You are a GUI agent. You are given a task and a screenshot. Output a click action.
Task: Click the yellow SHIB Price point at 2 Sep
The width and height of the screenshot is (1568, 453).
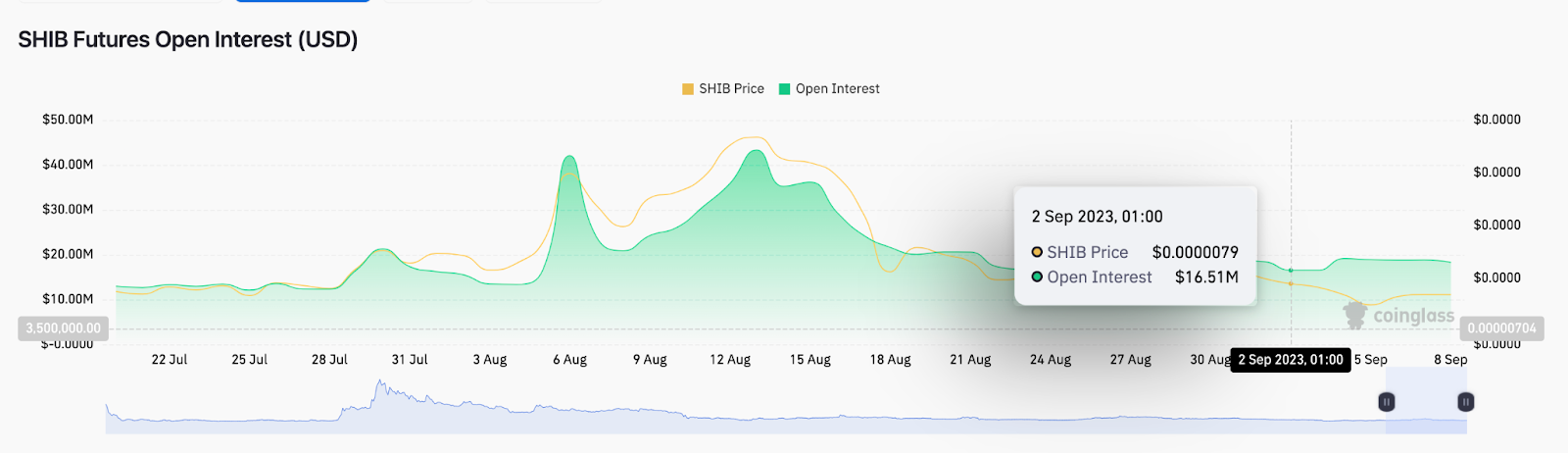tap(1291, 284)
